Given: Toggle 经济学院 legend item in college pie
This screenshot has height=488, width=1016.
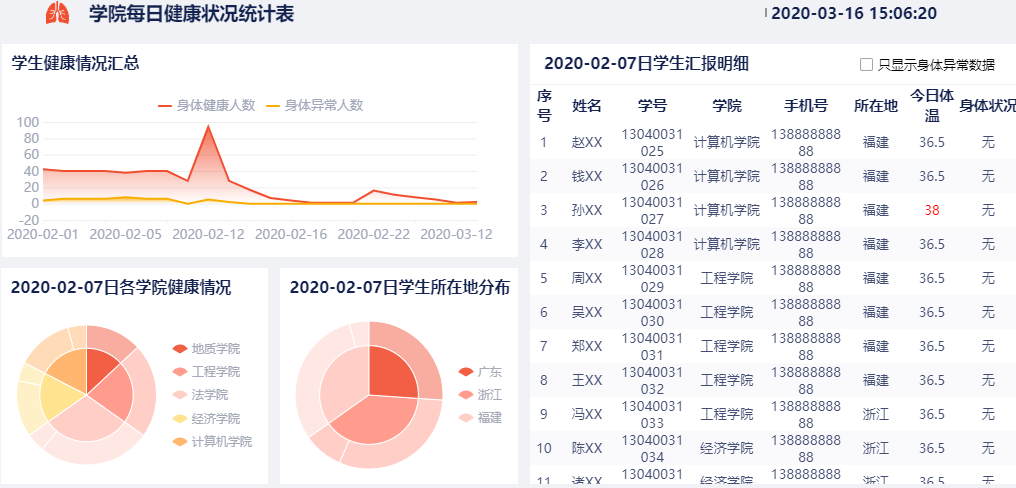Looking at the screenshot, I should click(206, 418).
